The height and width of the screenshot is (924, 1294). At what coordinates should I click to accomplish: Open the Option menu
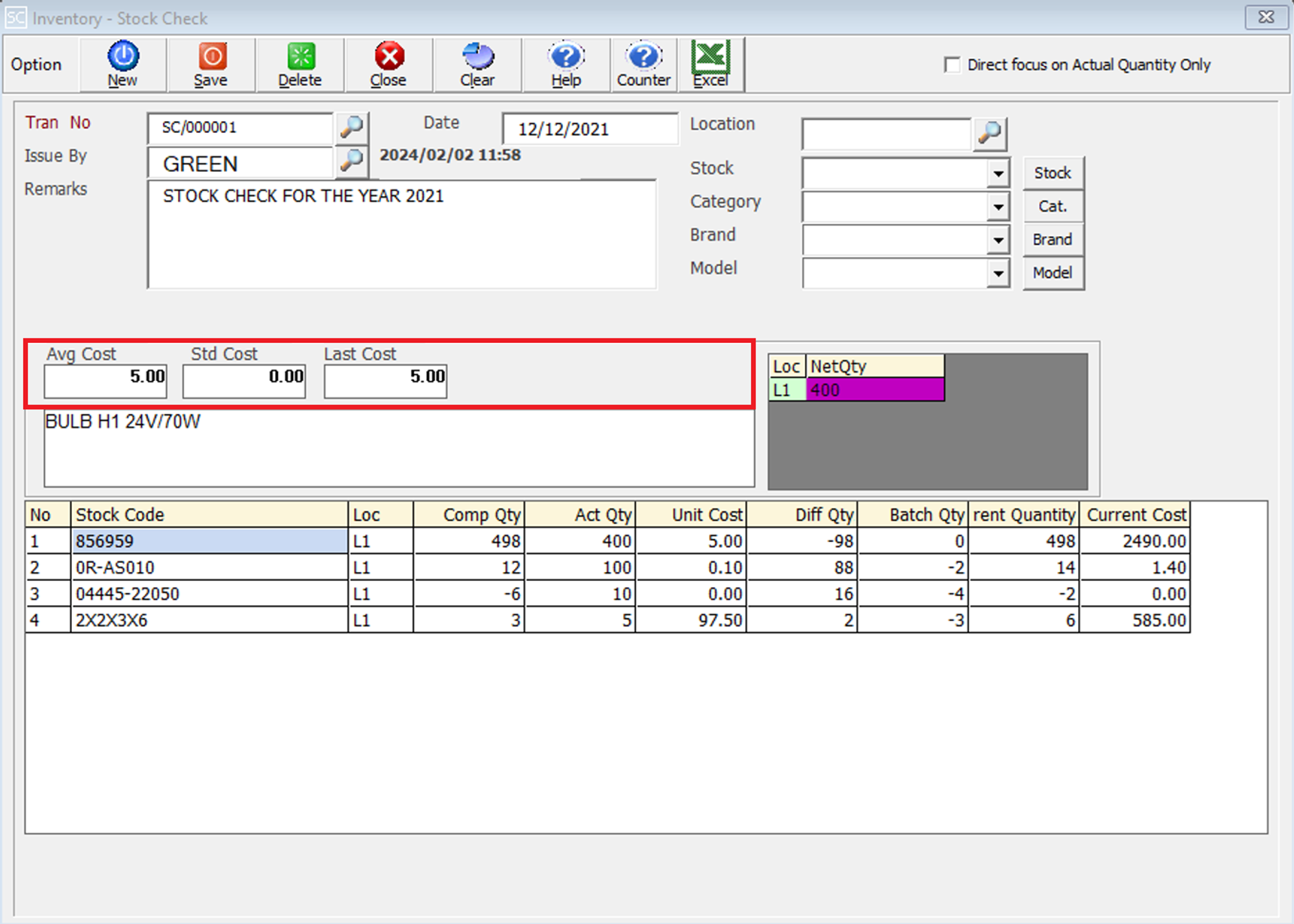click(36, 65)
